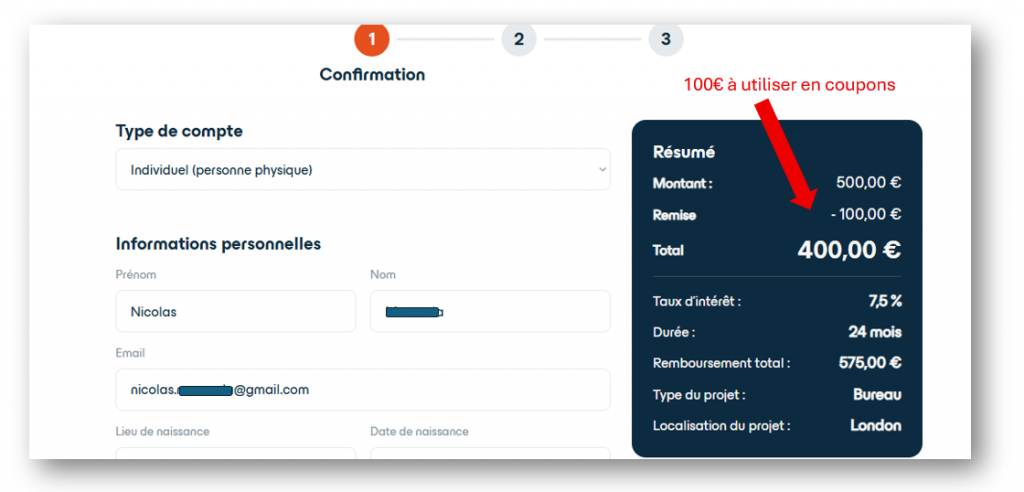Screen dimensions: 1024x492
Task: Click the Confirmation step label
Action: tap(372, 74)
